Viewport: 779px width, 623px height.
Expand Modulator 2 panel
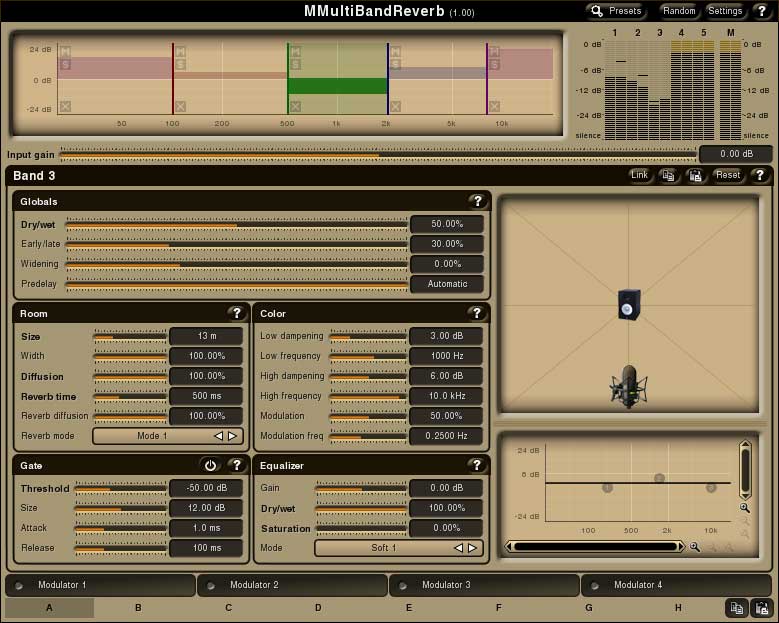point(292,585)
